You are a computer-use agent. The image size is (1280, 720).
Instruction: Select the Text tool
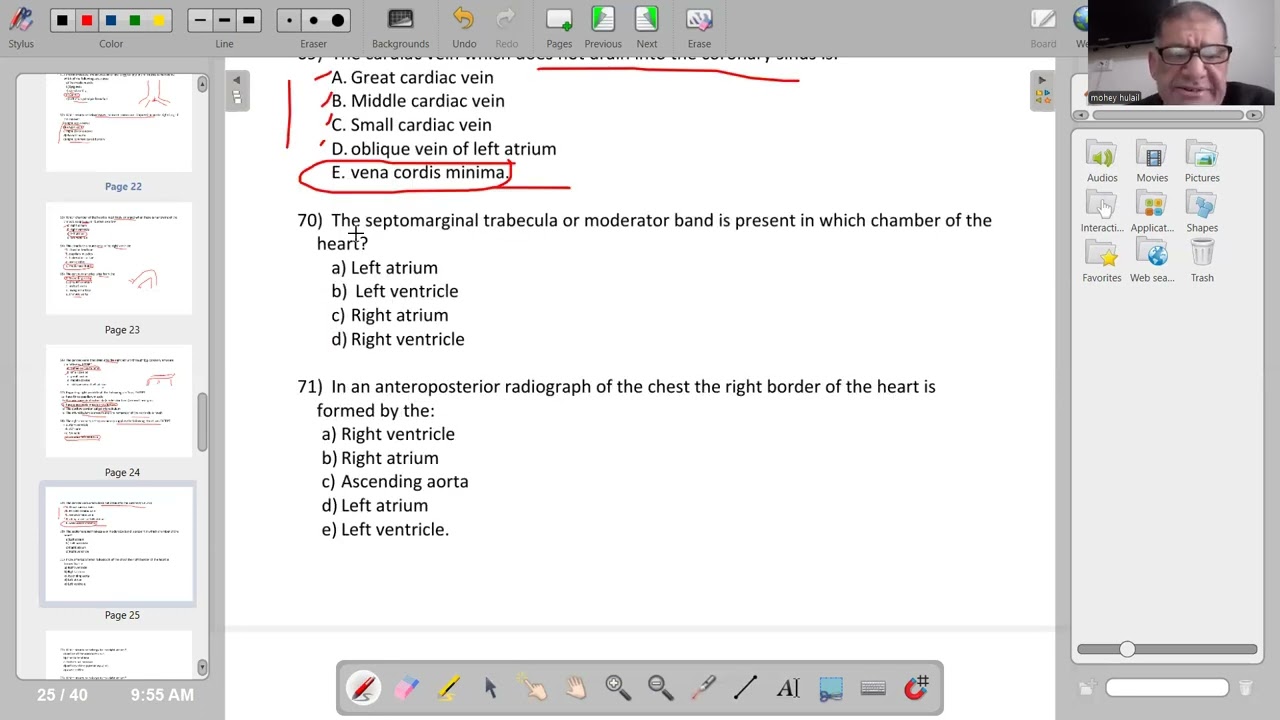pos(788,687)
